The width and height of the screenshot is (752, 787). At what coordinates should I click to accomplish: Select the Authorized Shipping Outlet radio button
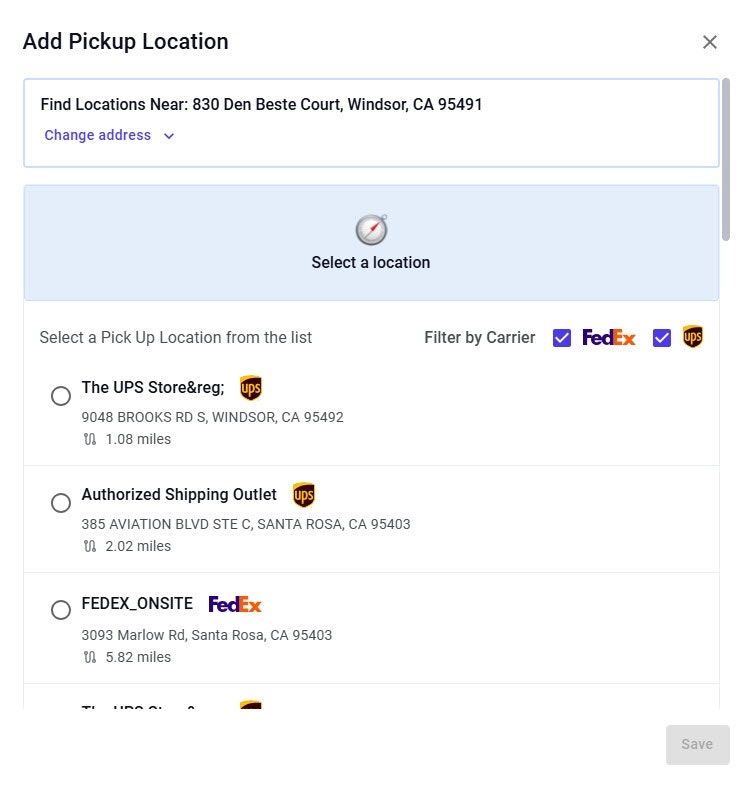coord(61,503)
